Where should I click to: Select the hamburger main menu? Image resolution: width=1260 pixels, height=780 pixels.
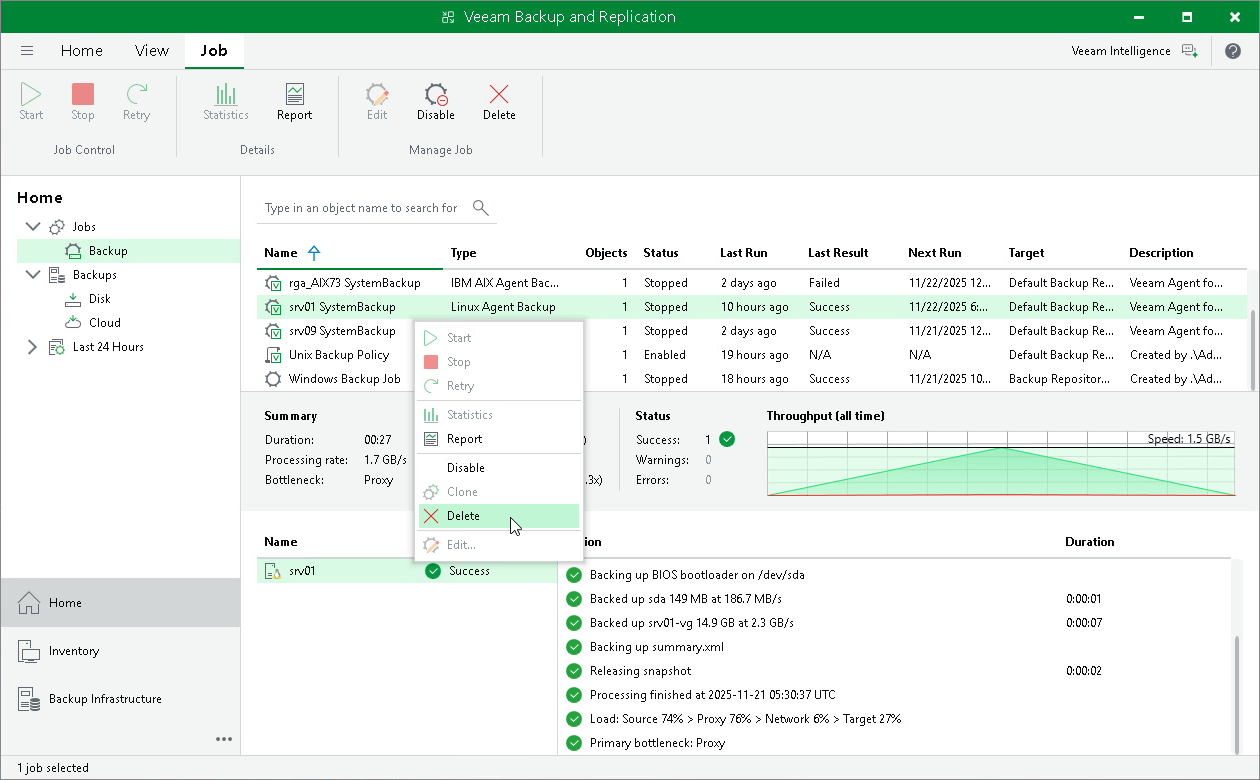pos(27,50)
